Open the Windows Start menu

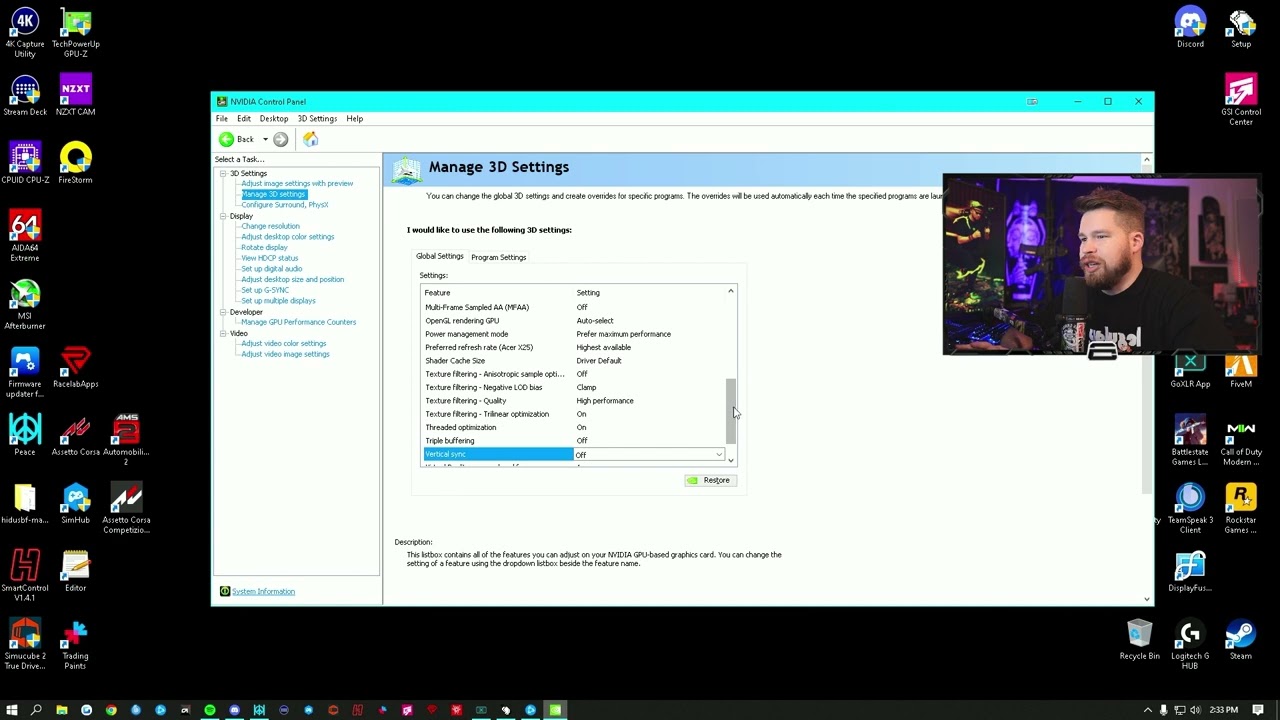pos(12,710)
